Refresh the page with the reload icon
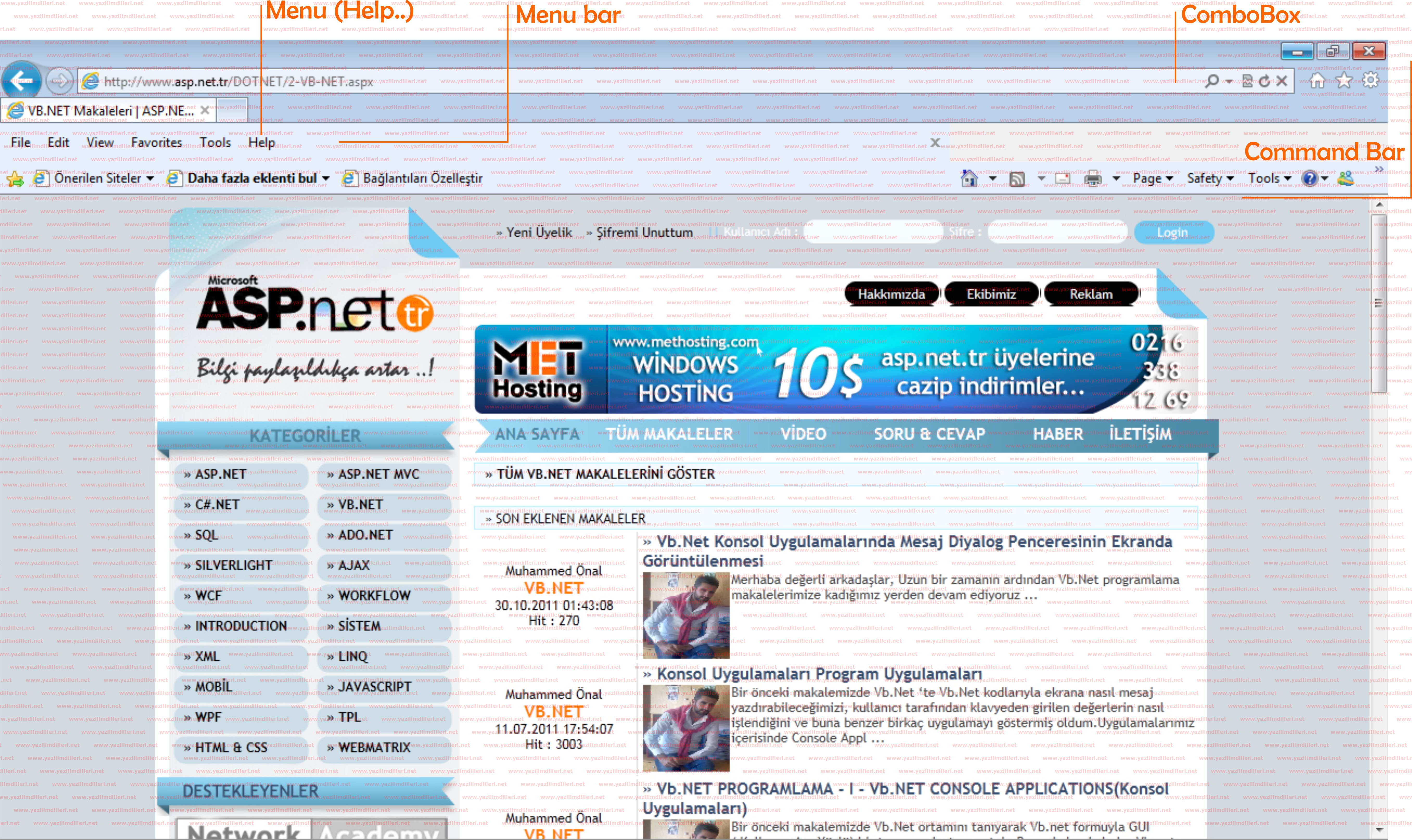The image size is (1412, 840). (1264, 81)
